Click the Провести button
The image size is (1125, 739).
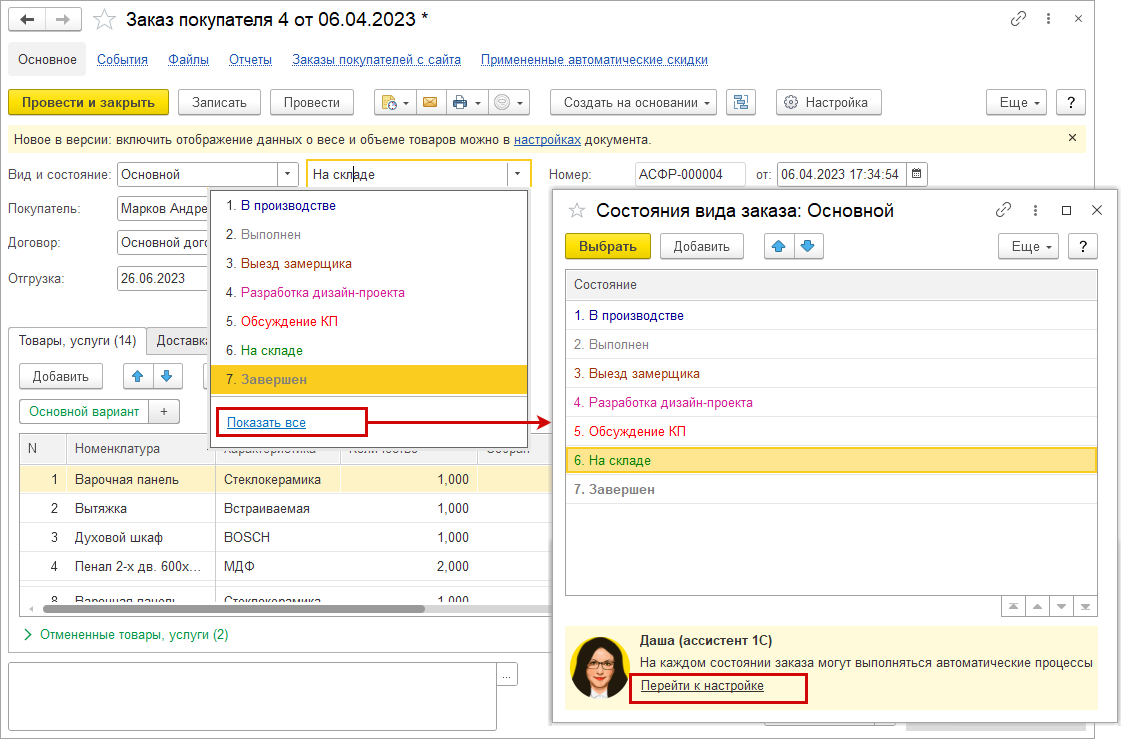(x=311, y=103)
